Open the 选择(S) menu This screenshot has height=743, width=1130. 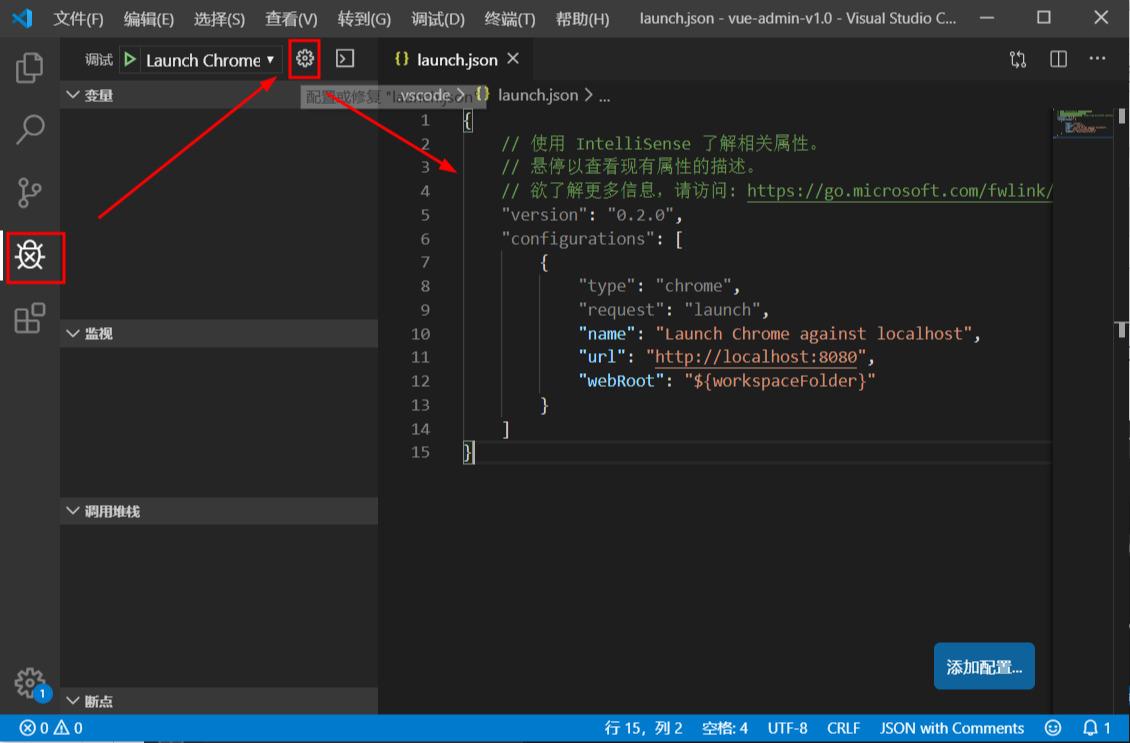coord(219,19)
